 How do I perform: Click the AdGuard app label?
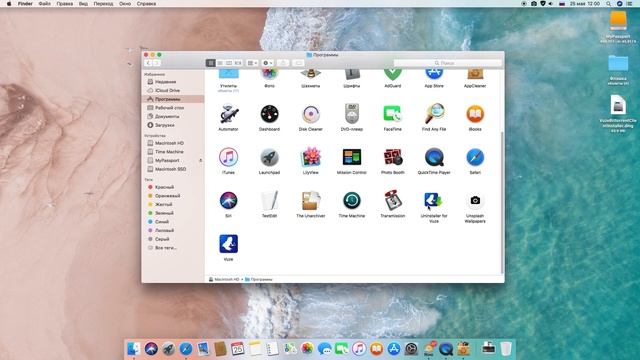(393, 86)
